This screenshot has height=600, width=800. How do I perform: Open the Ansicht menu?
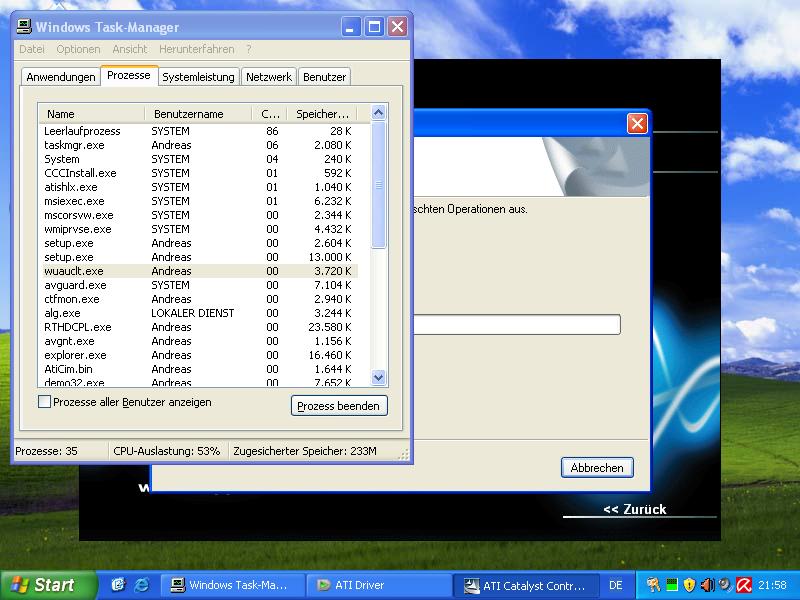tap(130, 49)
